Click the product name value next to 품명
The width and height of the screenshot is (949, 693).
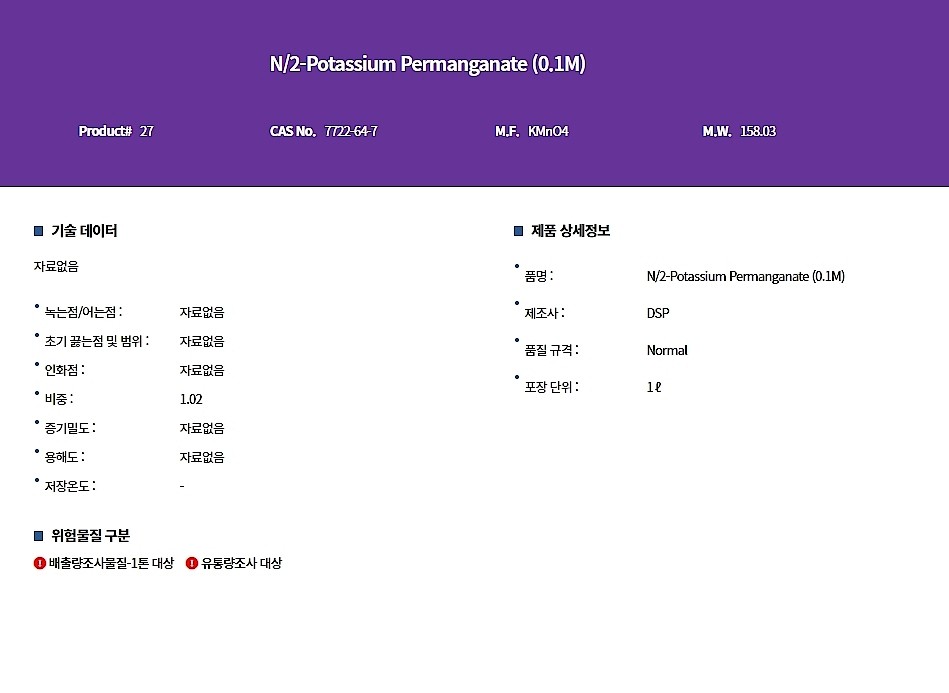click(746, 277)
